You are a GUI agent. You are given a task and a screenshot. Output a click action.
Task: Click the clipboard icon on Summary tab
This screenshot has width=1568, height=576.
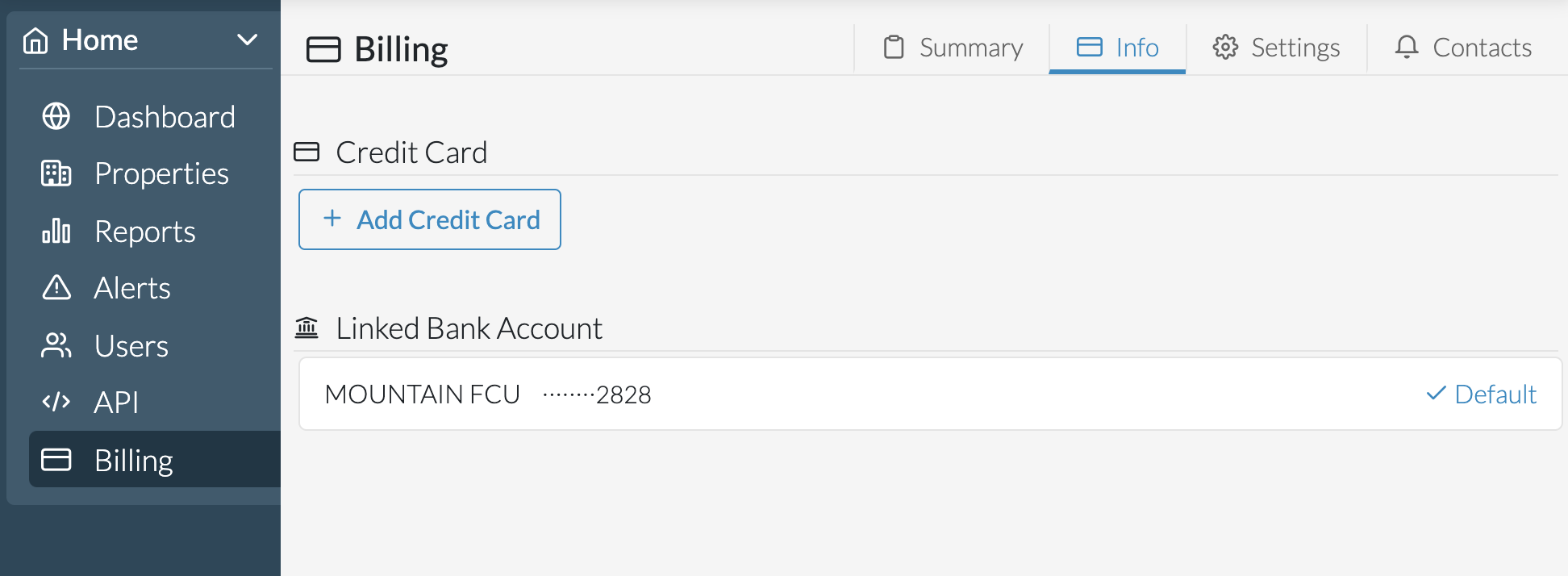(x=892, y=47)
